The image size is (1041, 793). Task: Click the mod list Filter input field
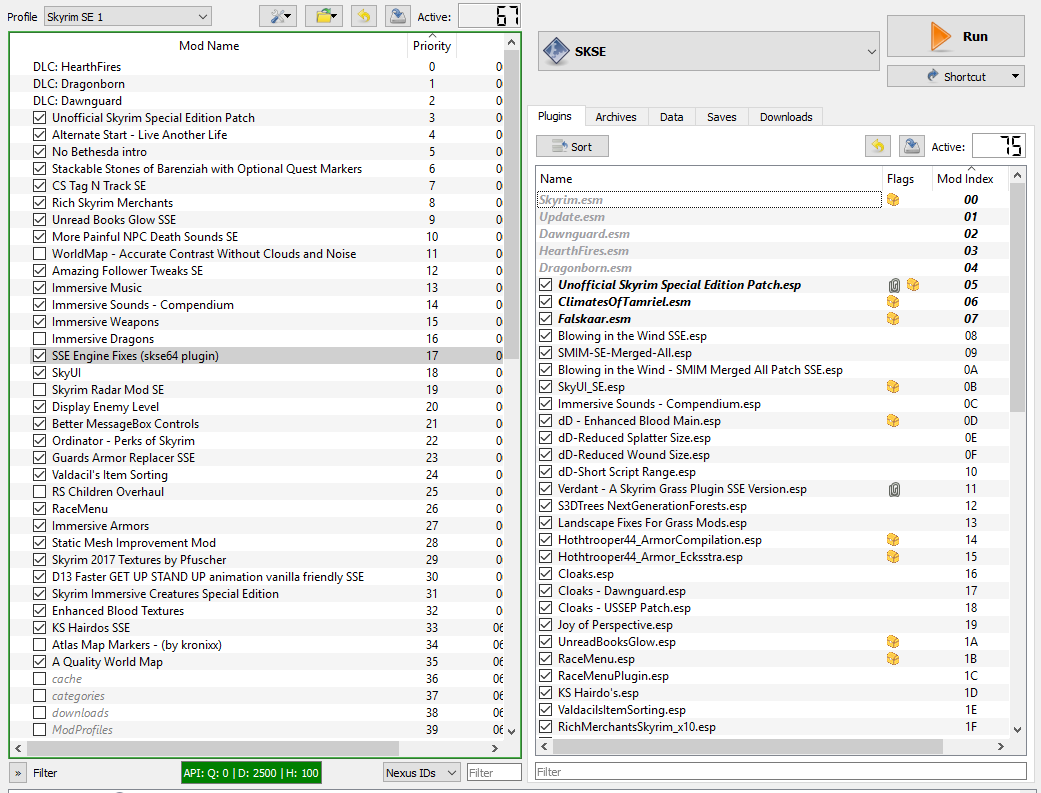coord(493,772)
